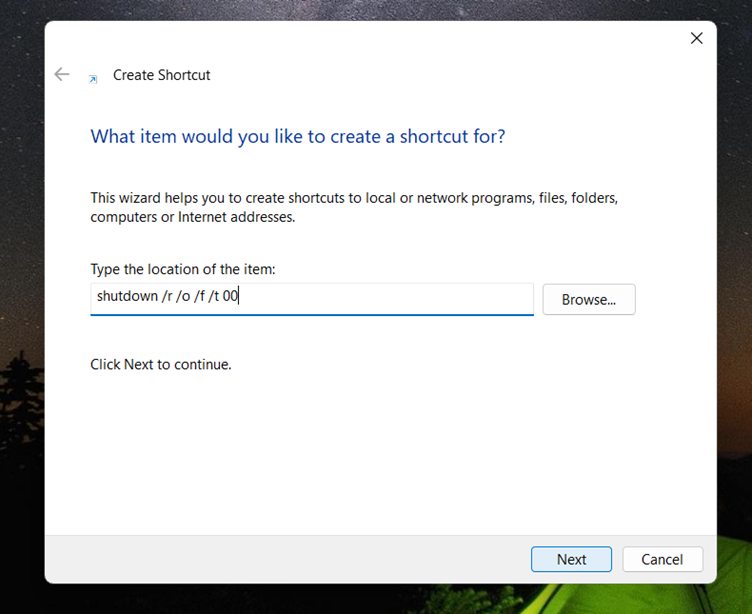The height and width of the screenshot is (614, 752).
Task: Cancel the Create Shortcut wizard
Action: point(662,559)
